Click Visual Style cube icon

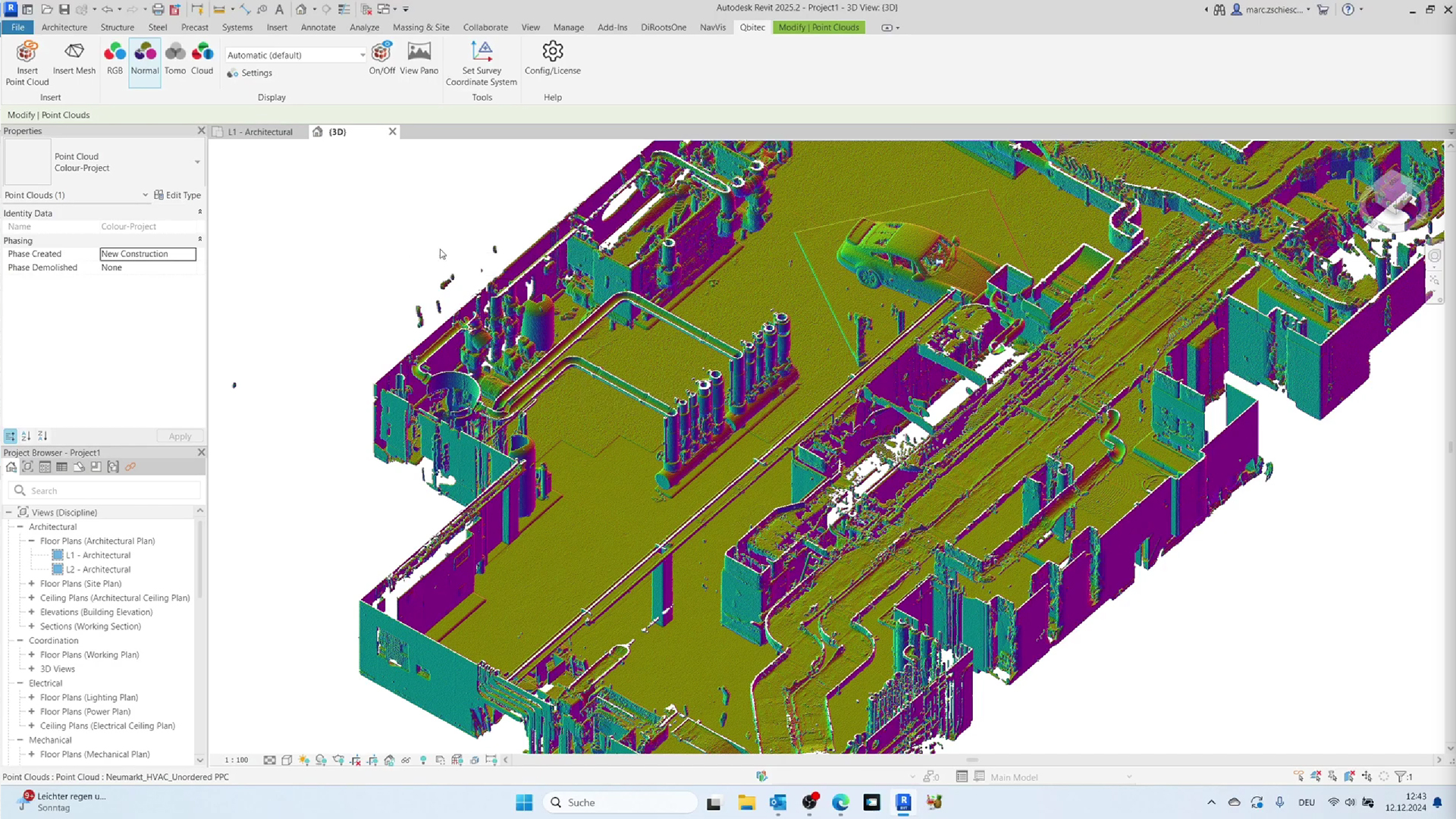pos(287,760)
